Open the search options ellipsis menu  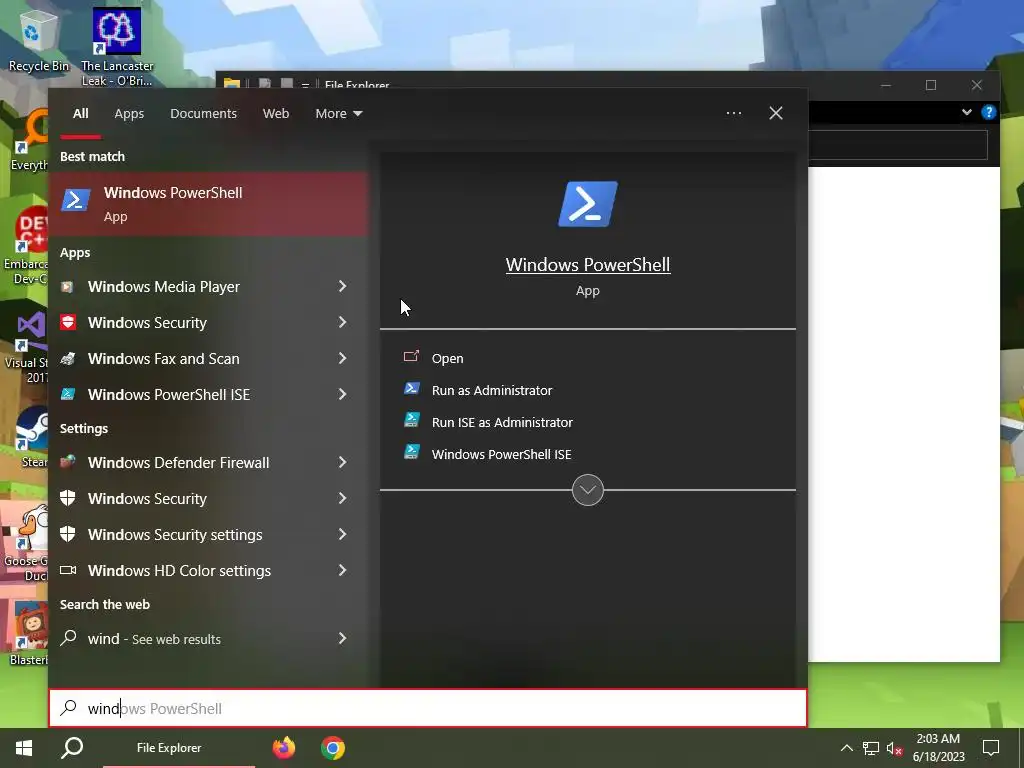[734, 113]
